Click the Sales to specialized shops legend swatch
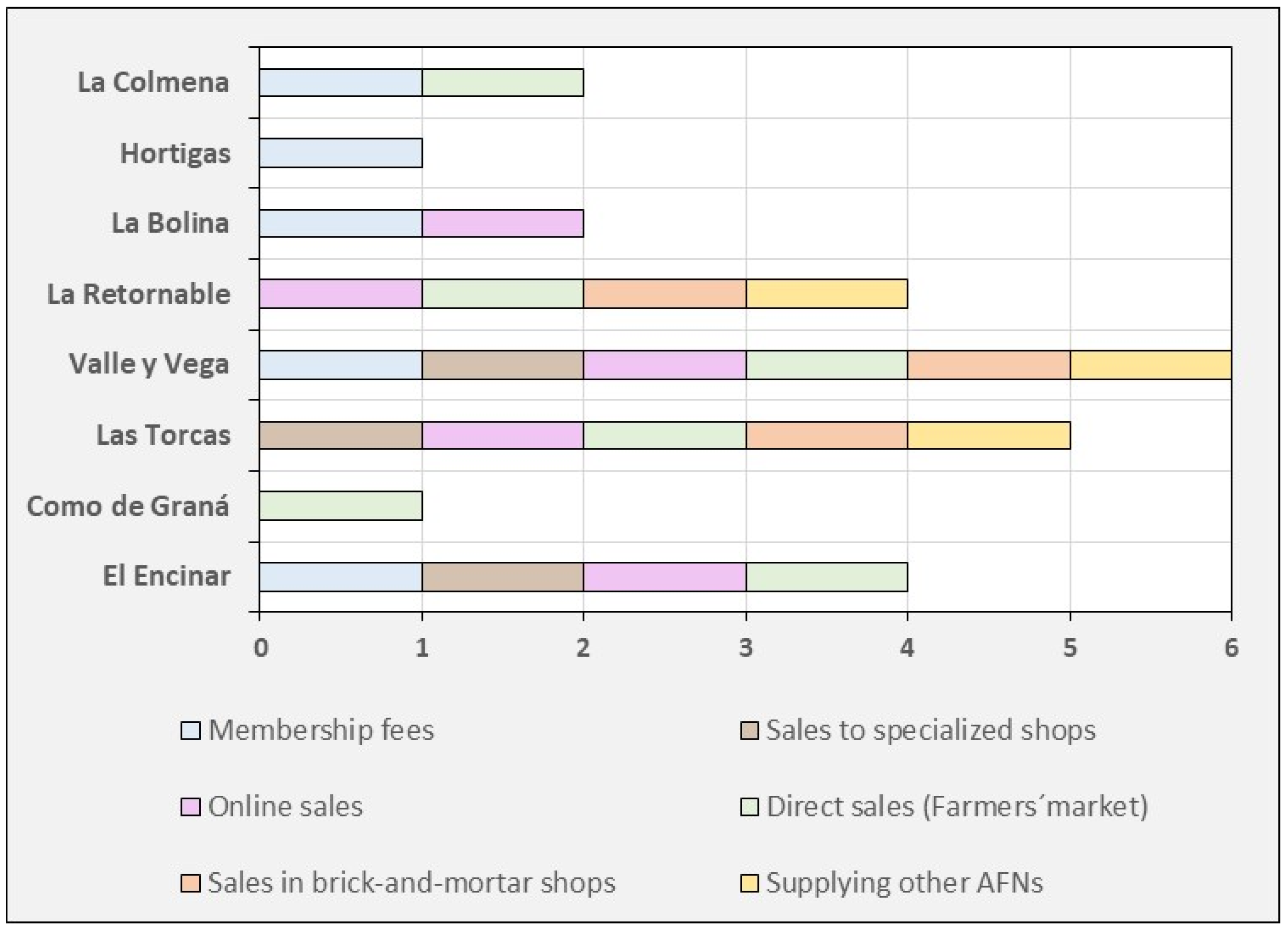This screenshot has width=1288, height=932. pos(750,730)
